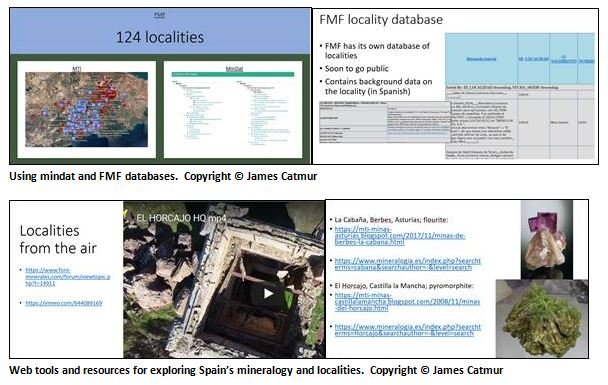The image size is (608, 385).
Task: Open the MTI link above the map
Action: 77,69
